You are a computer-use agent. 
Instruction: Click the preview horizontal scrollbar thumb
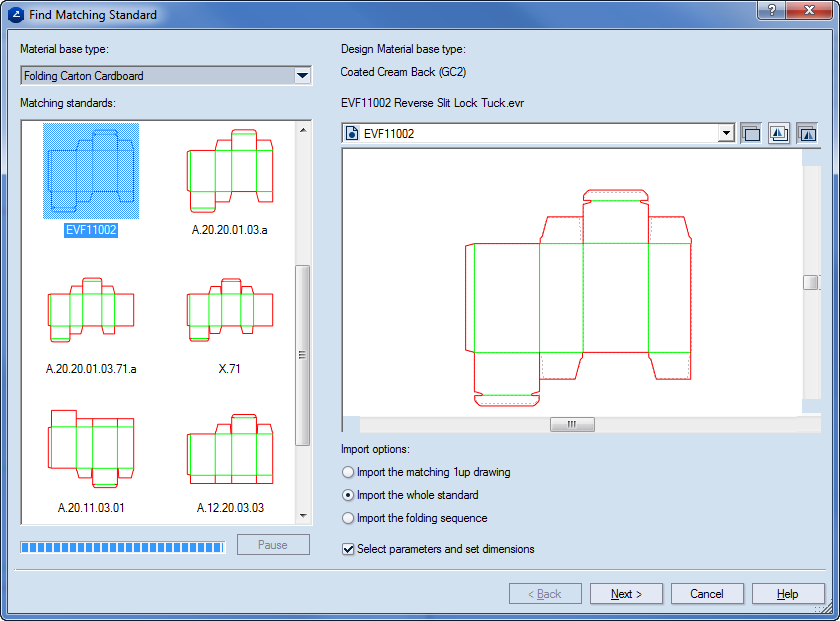[x=572, y=424]
